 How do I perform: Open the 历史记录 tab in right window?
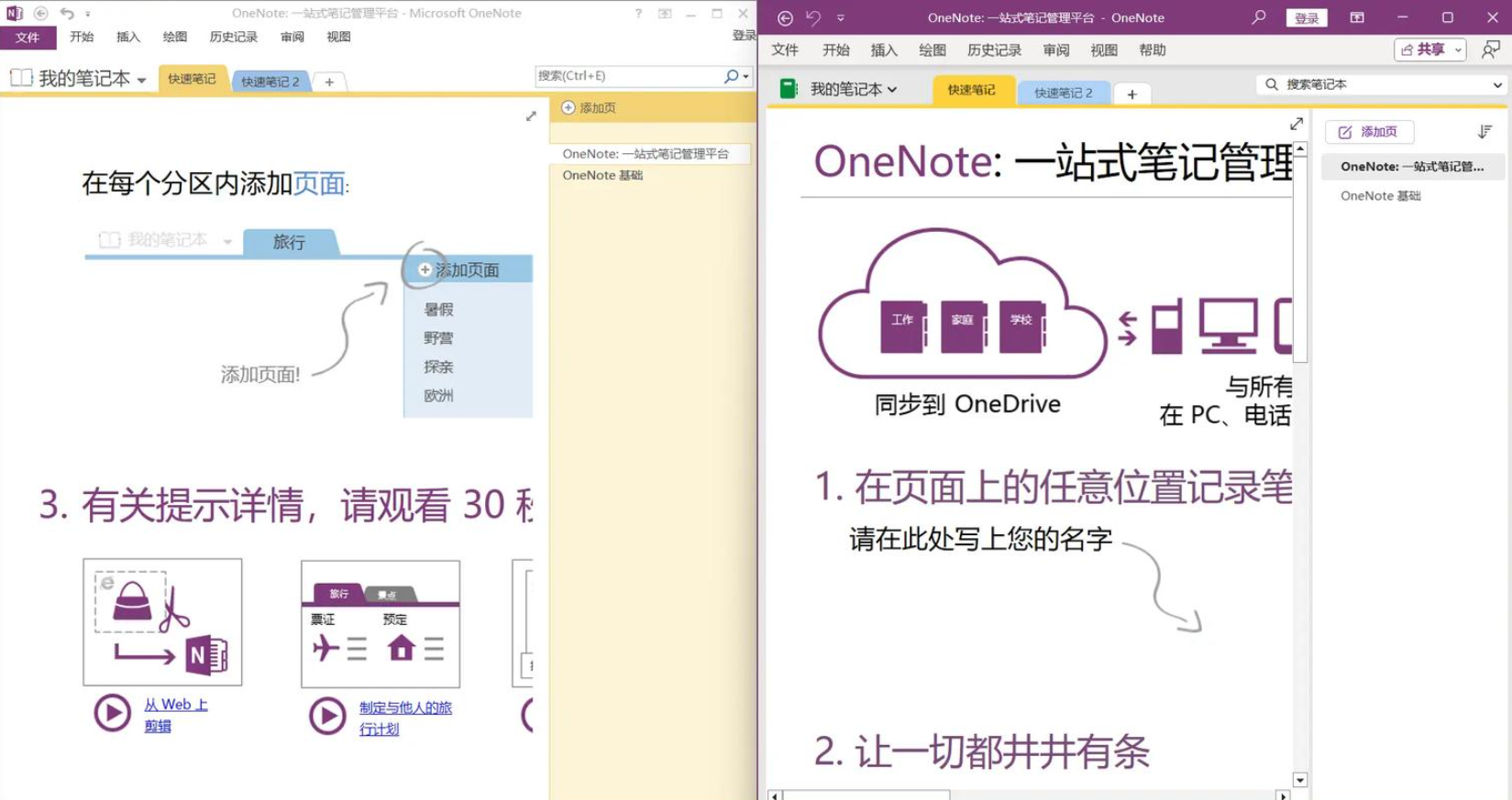[x=995, y=49]
